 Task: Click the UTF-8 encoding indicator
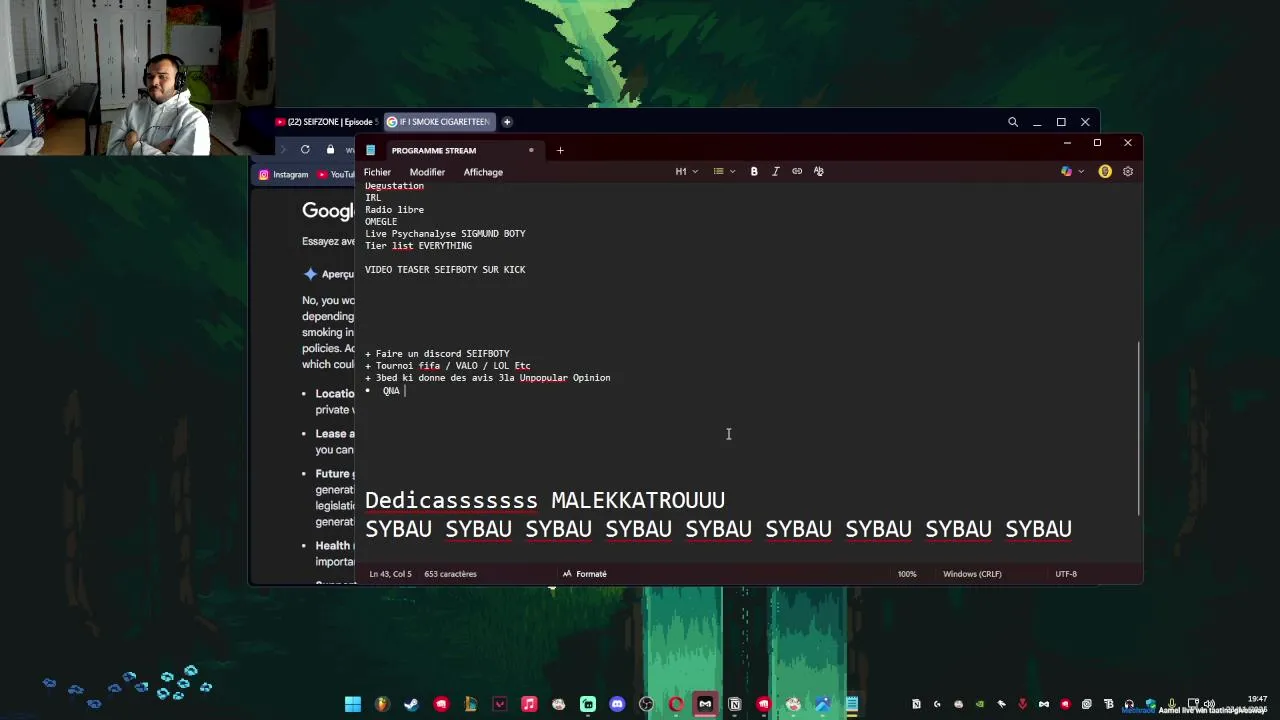1066,574
